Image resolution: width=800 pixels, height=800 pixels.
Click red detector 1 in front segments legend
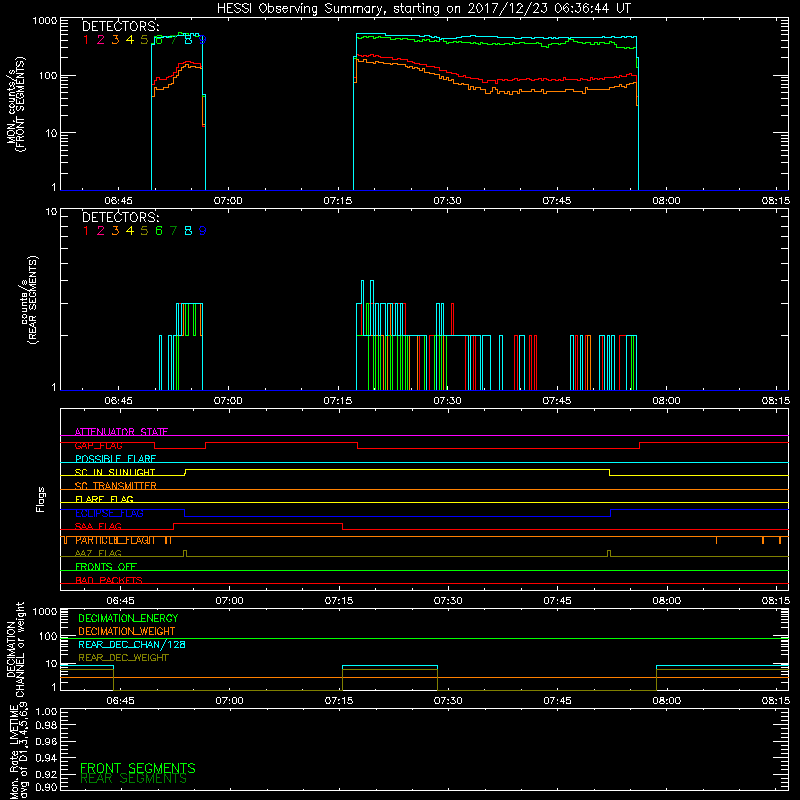click(x=86, y=40)
